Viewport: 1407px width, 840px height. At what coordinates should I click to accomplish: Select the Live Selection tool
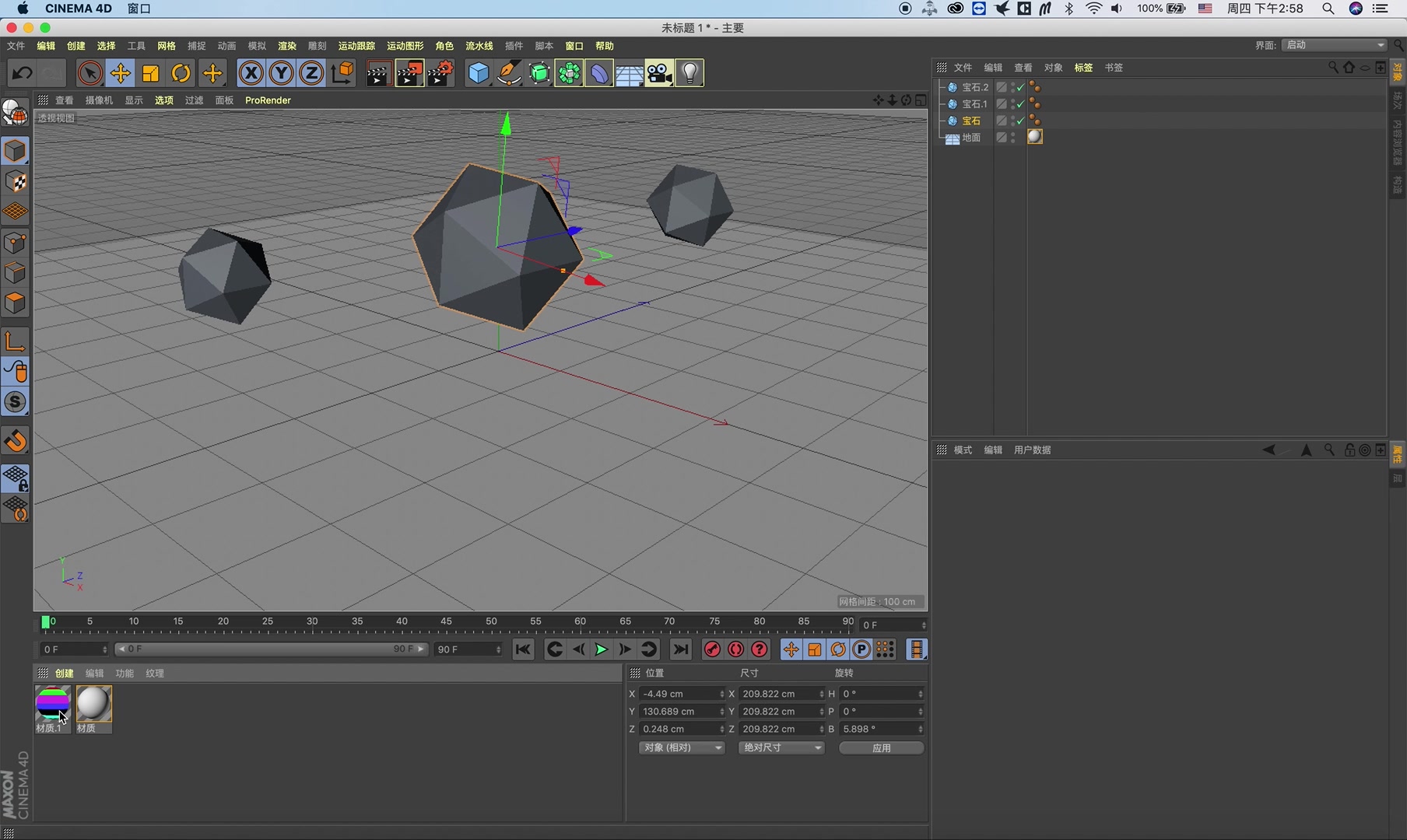[x=89, y=72]
